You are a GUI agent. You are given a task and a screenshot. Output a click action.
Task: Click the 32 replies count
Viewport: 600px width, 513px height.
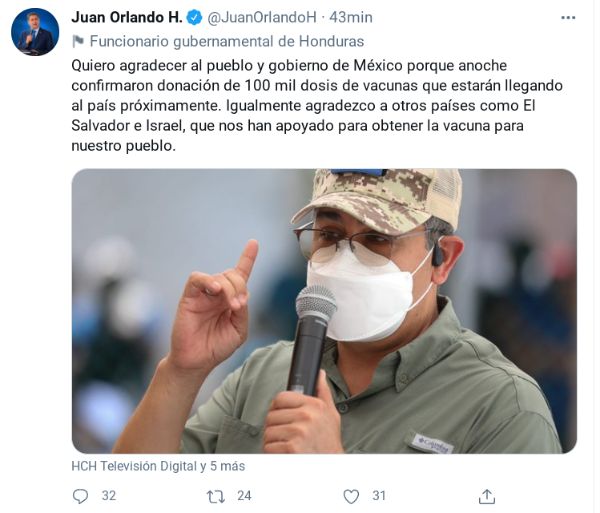pos(109,496)
